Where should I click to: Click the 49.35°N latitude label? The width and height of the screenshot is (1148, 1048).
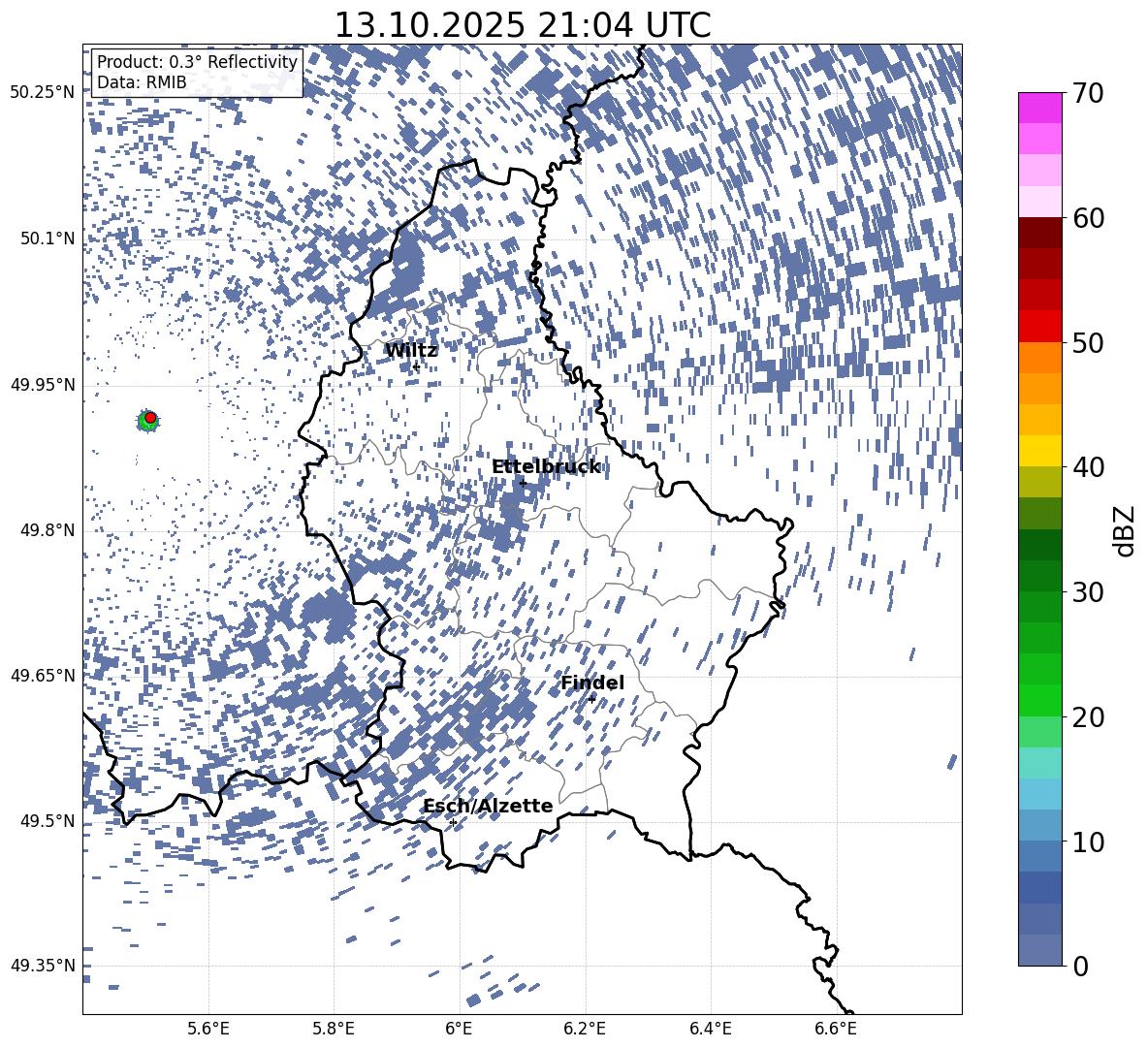[43, 966]
